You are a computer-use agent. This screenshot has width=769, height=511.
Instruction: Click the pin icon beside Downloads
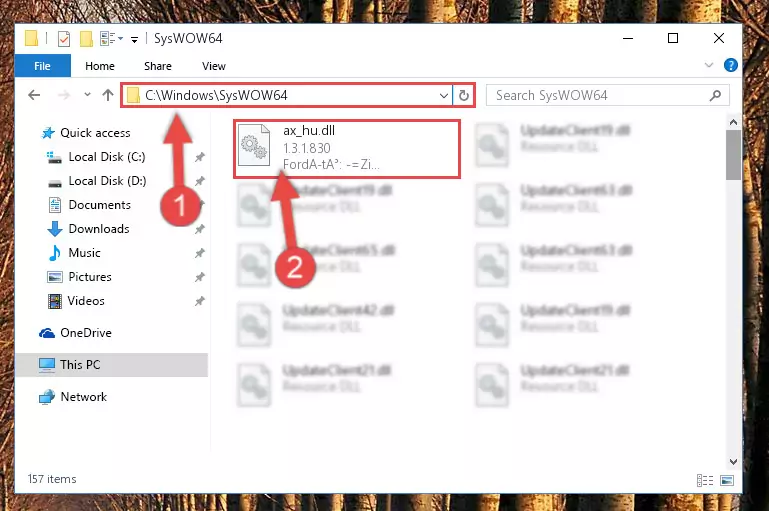[200, 230]
